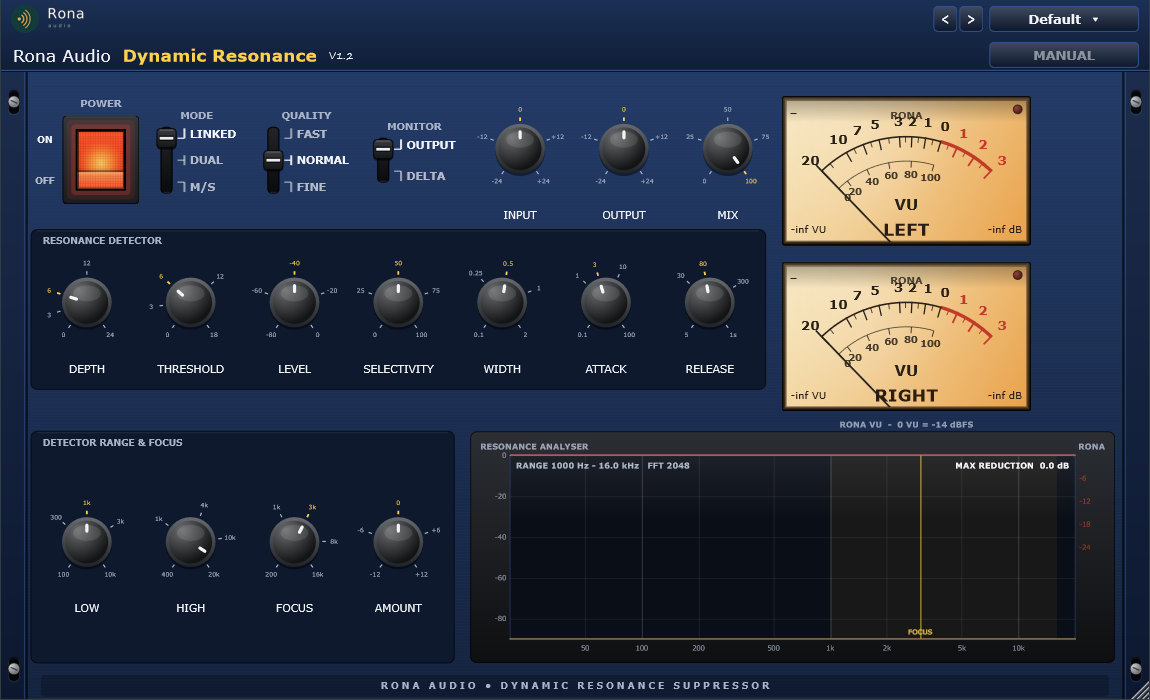Click the LEFT VU meter clip LED

[x=1017, y=109]
